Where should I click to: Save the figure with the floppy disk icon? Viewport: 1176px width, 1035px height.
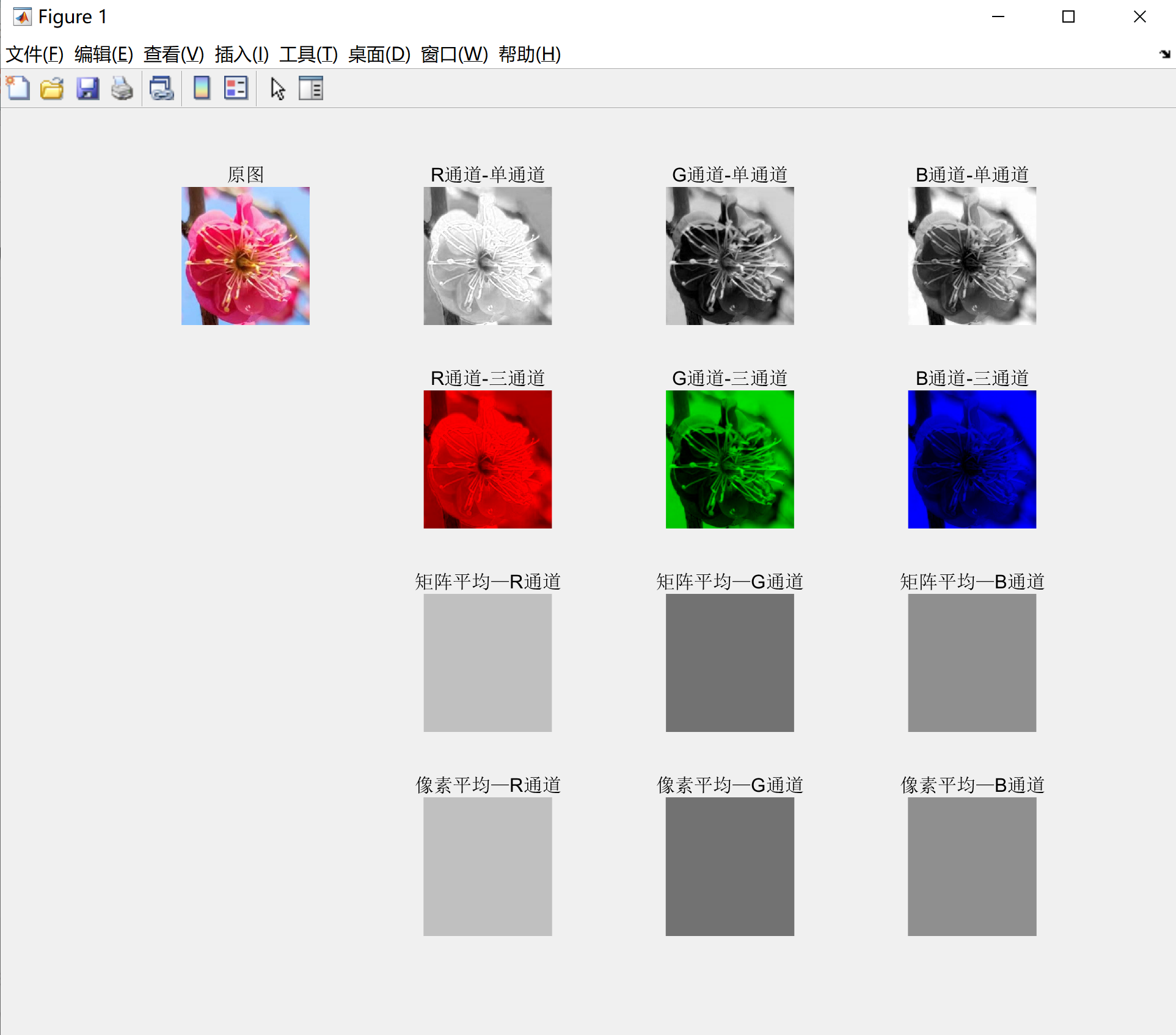[x=87, y=89]
